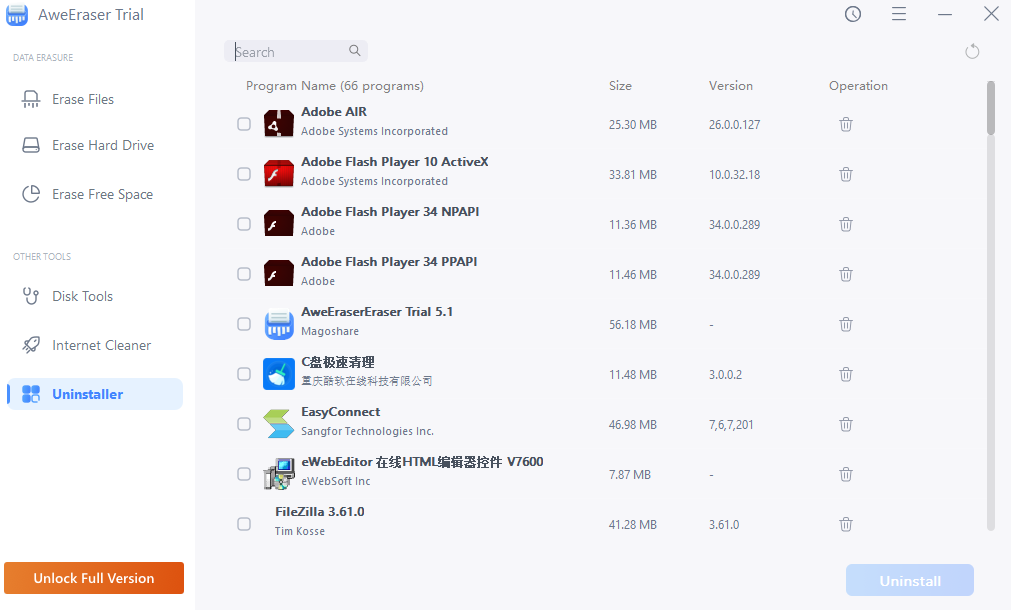Click Adobe Flash Player 10 ActiveX icon
Viewport: 1011px width, 610px height.
(x=279, y=174)
